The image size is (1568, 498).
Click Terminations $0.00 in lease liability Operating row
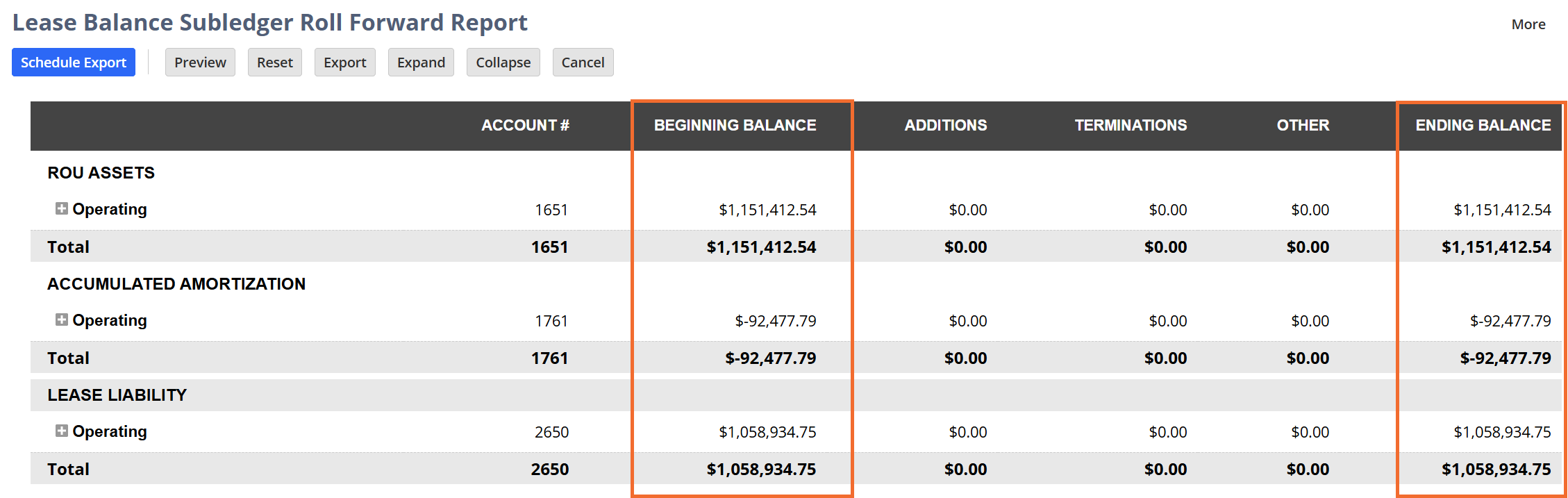(1168, 432)
